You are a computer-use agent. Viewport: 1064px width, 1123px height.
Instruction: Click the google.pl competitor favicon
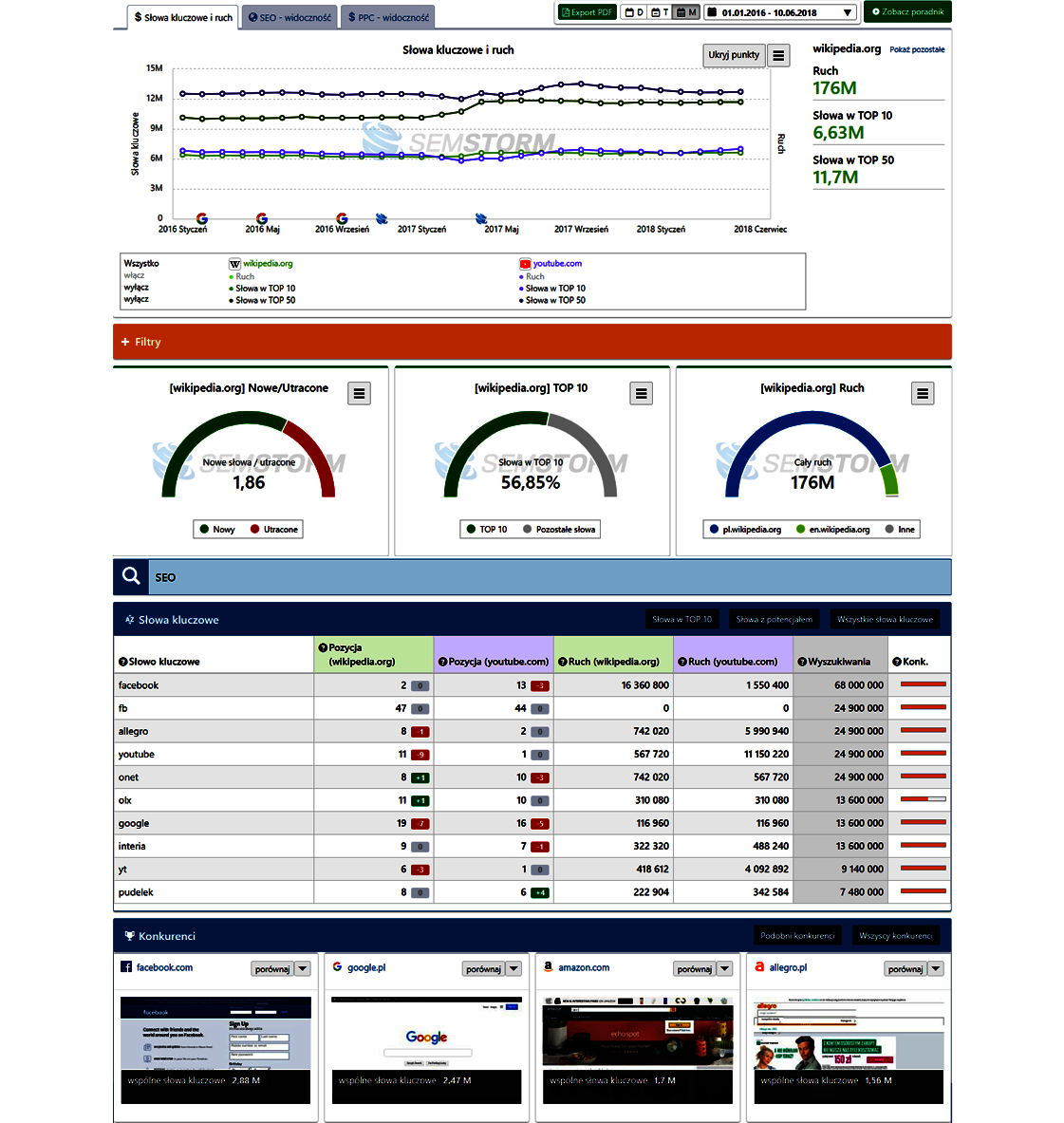pos(337,967)
